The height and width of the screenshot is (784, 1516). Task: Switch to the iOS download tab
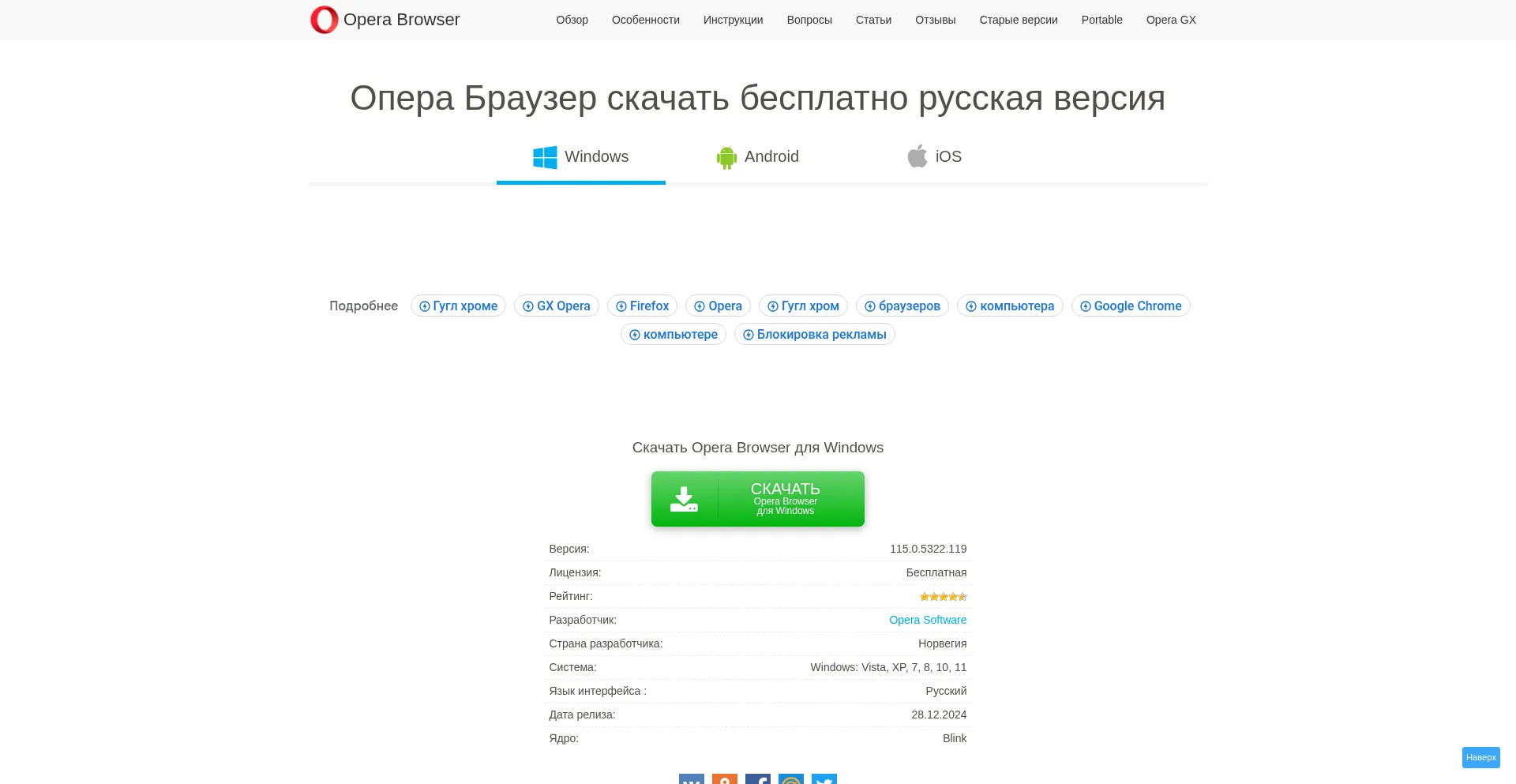[x=936, y=156]
